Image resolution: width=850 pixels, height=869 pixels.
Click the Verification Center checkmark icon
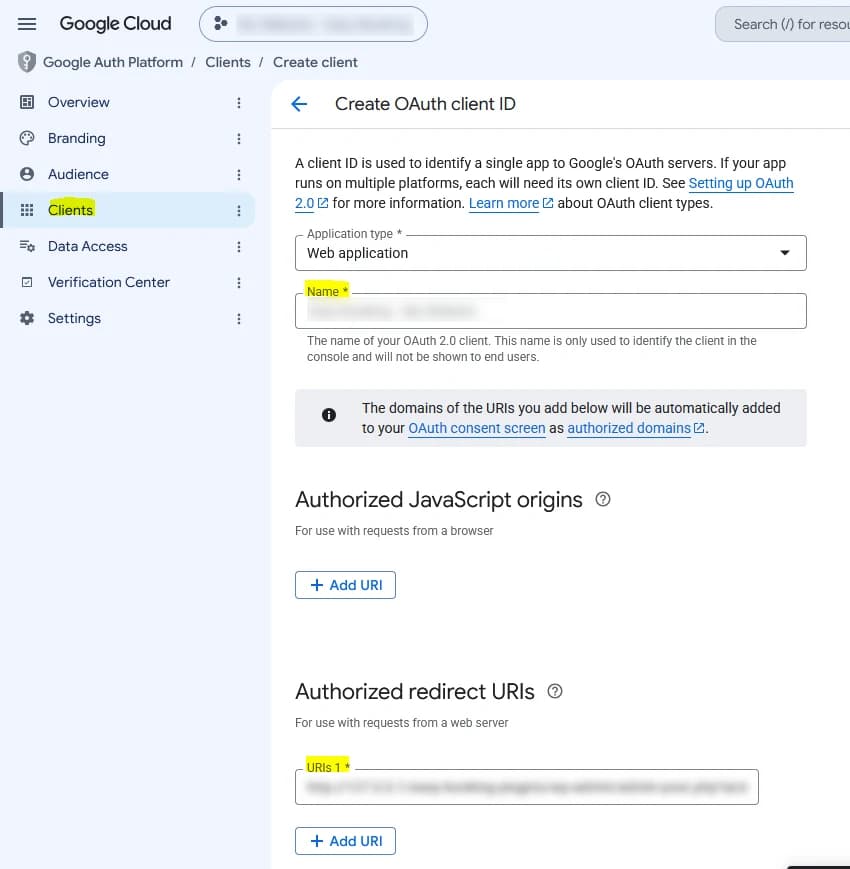[x=27, y=283]
